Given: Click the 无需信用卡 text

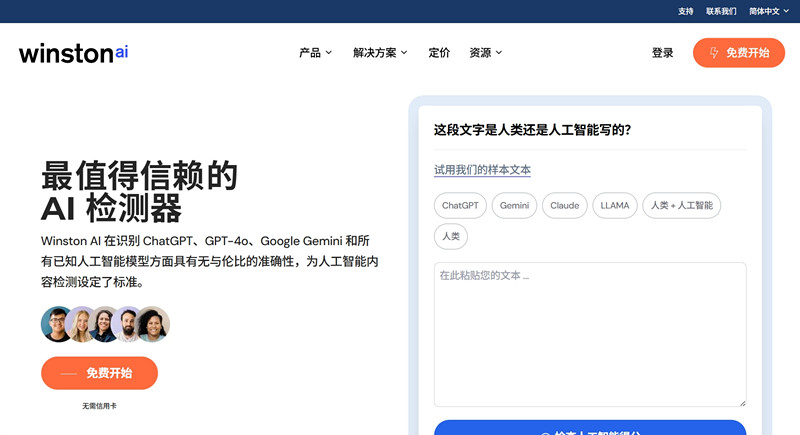Looking at the screenshot, I should point(99,406).
